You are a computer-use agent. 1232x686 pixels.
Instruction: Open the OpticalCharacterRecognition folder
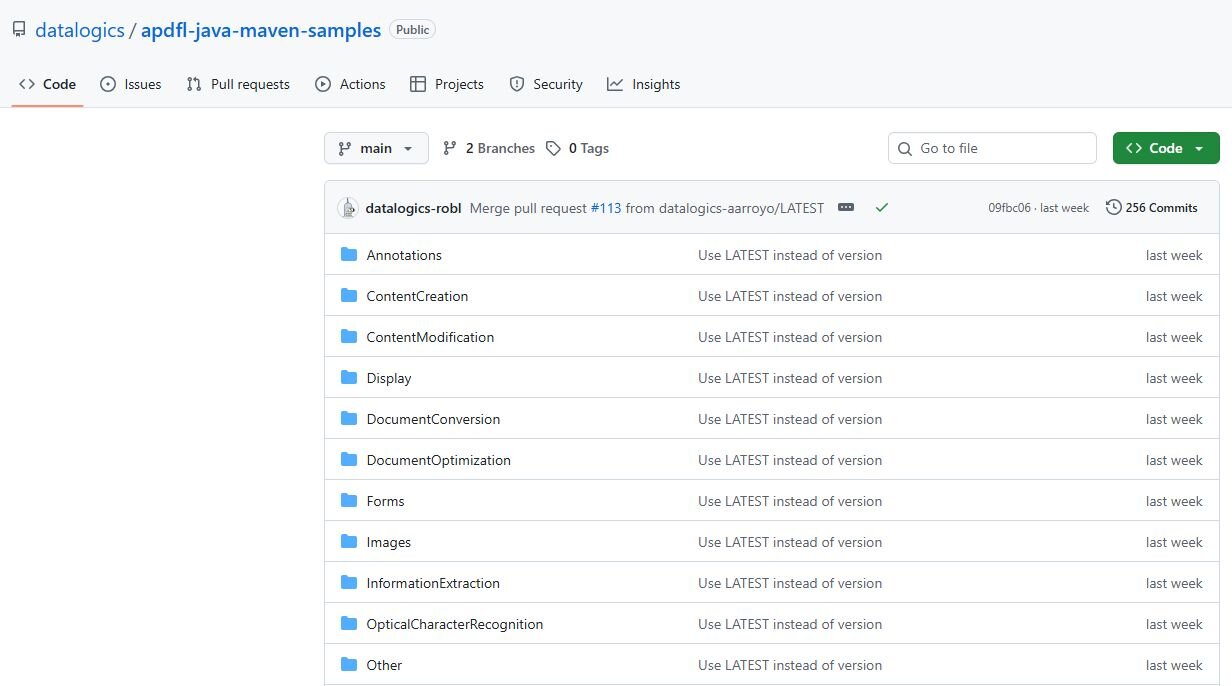click(x=454, y=624)
